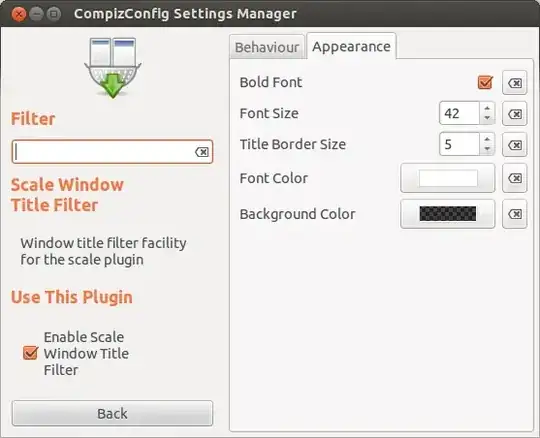
Task: Decrease Title Border Size with down arrow
Action: tap(487, 149)
